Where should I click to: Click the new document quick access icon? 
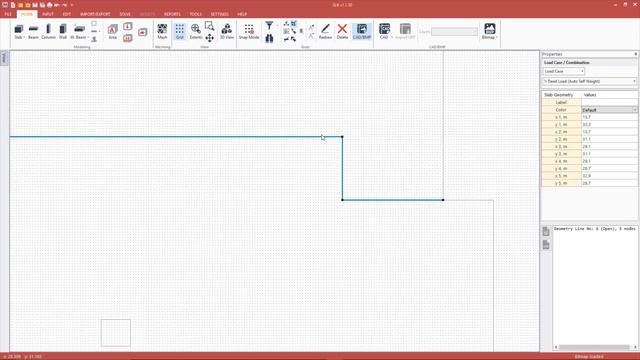pyautogui.click(x=13, y=5)
